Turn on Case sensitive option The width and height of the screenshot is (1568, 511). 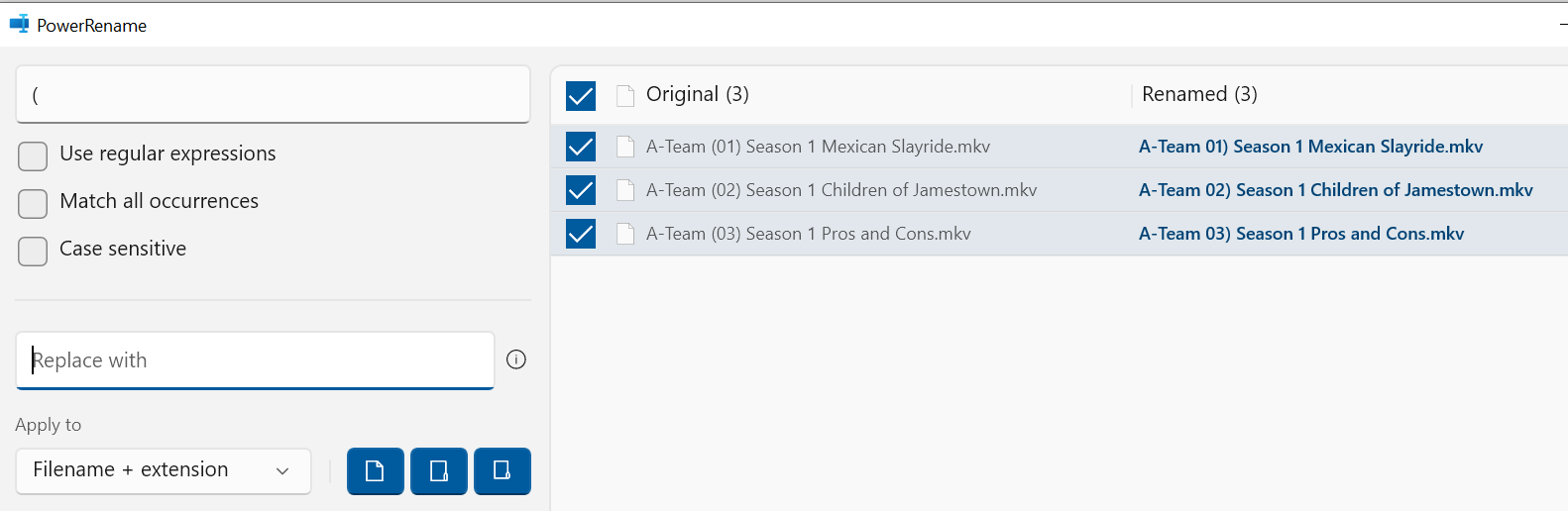click(33, 251)
